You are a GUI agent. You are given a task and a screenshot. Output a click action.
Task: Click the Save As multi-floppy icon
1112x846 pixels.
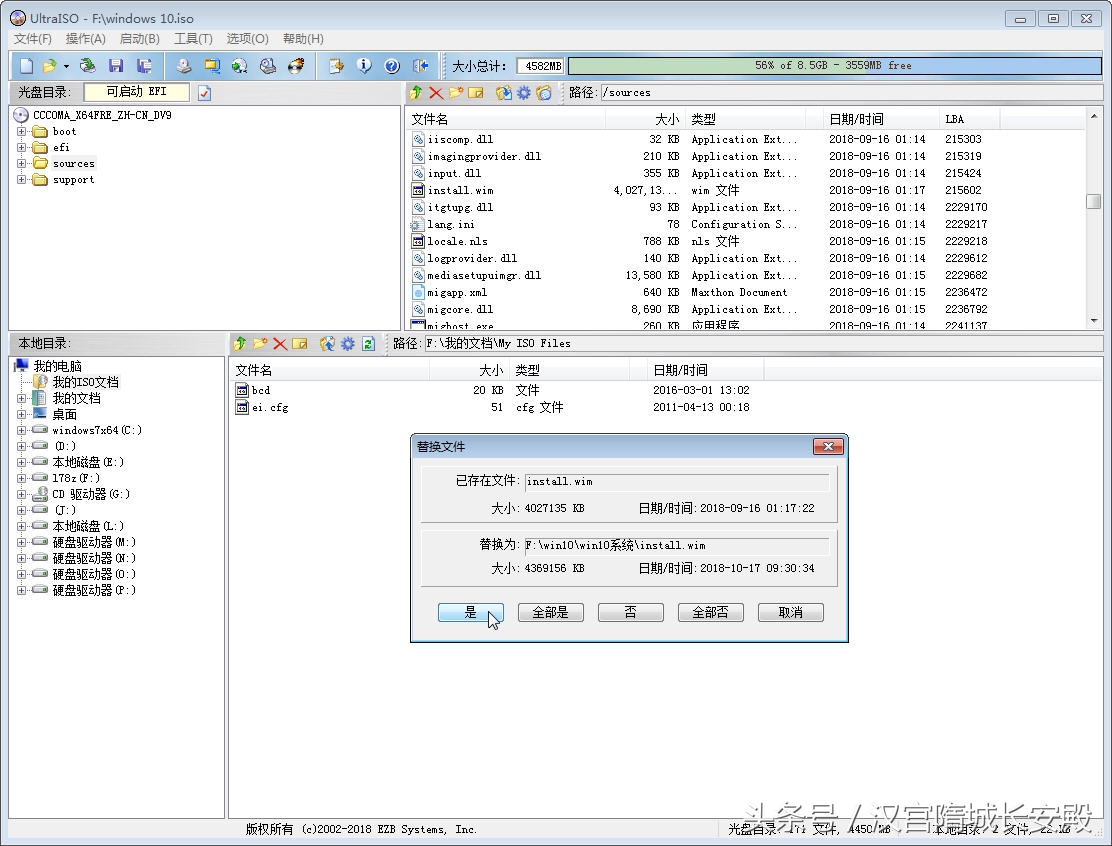(x=144, y=66)
